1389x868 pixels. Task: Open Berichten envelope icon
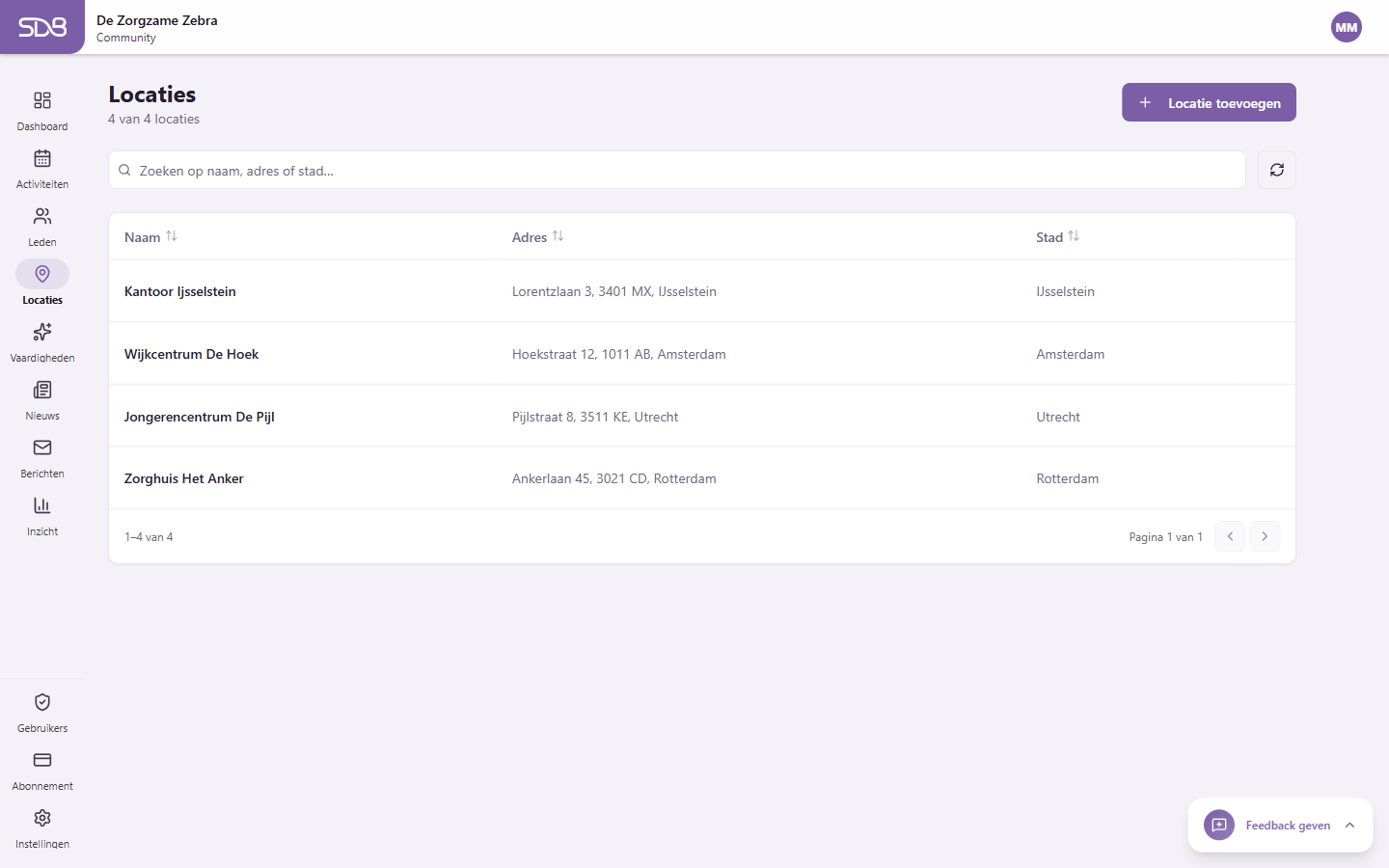[x=42, y=448]
